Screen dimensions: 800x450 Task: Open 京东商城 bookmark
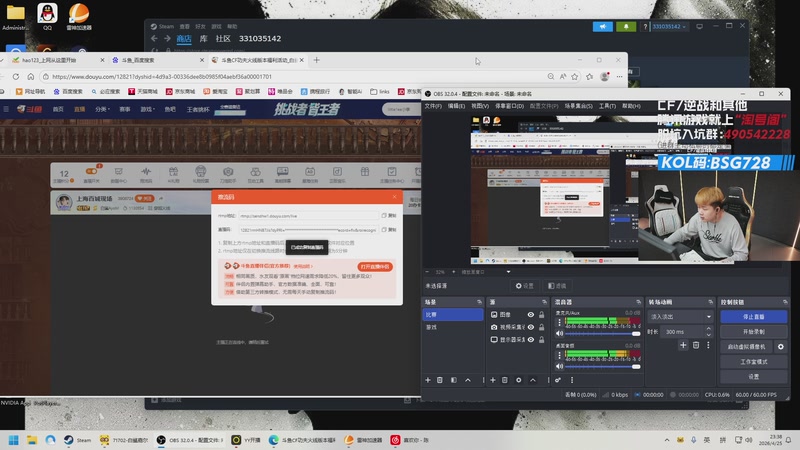click(180, 92)
